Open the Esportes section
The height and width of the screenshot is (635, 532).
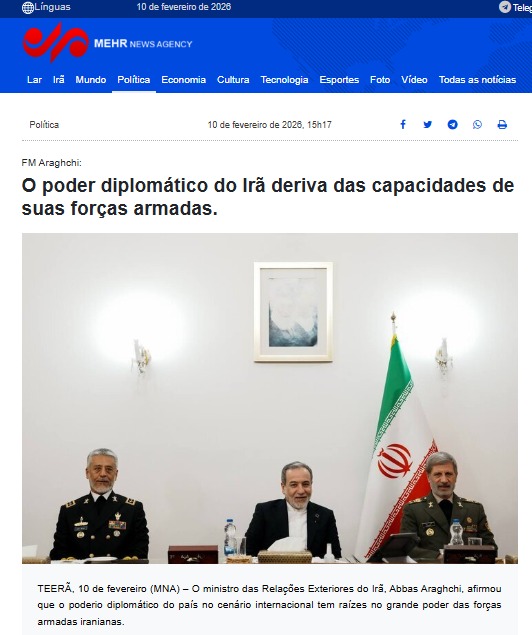click(x=339, y=80)
